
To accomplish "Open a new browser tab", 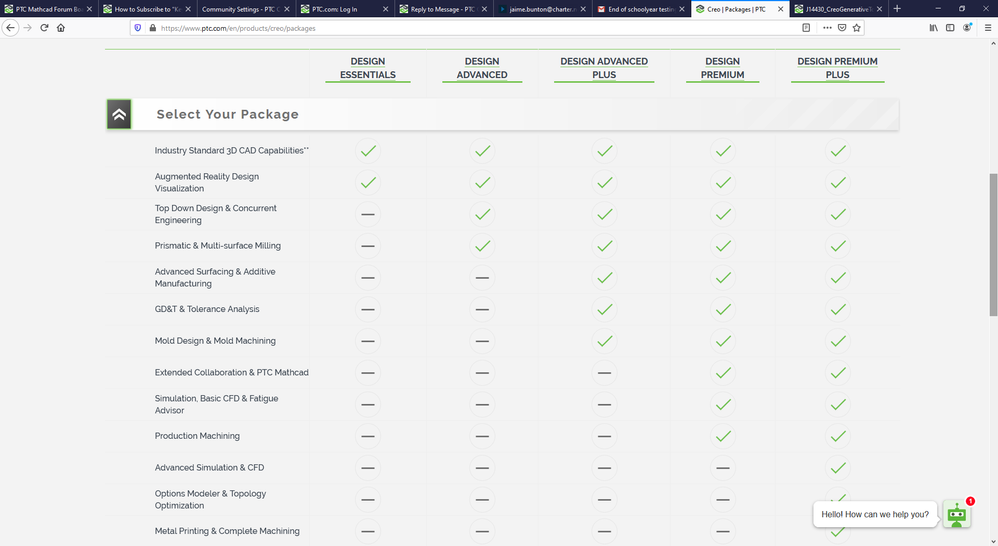I will (x=897, y=9).
